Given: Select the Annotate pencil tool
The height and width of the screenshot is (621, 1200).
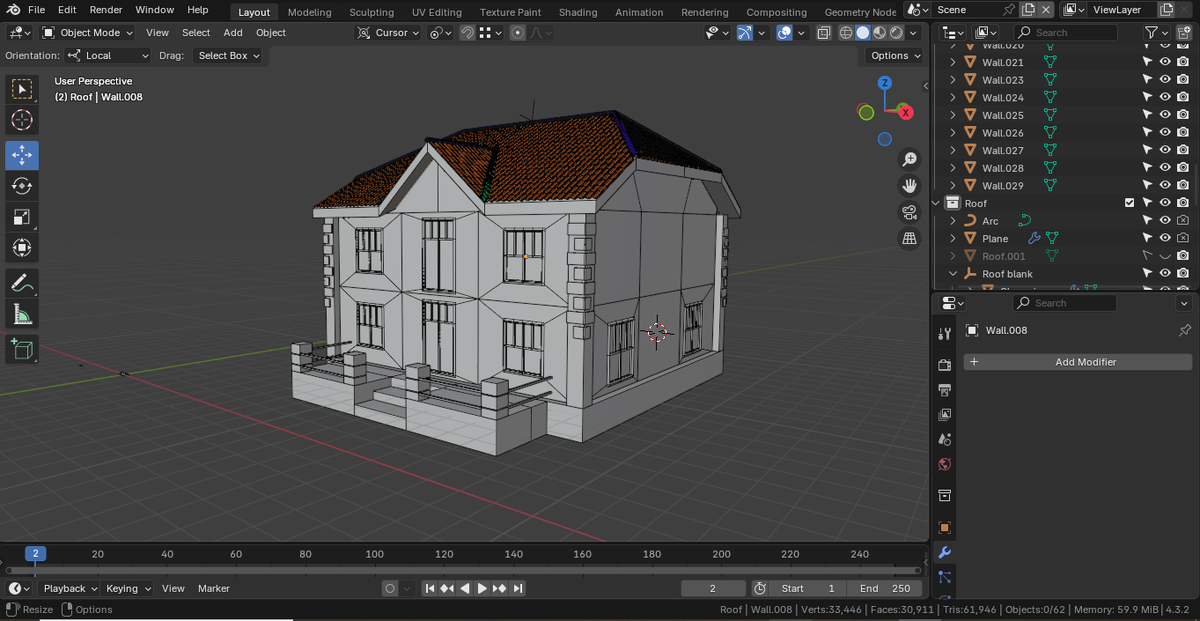Looking at the screenshot, I should (22, 284).
